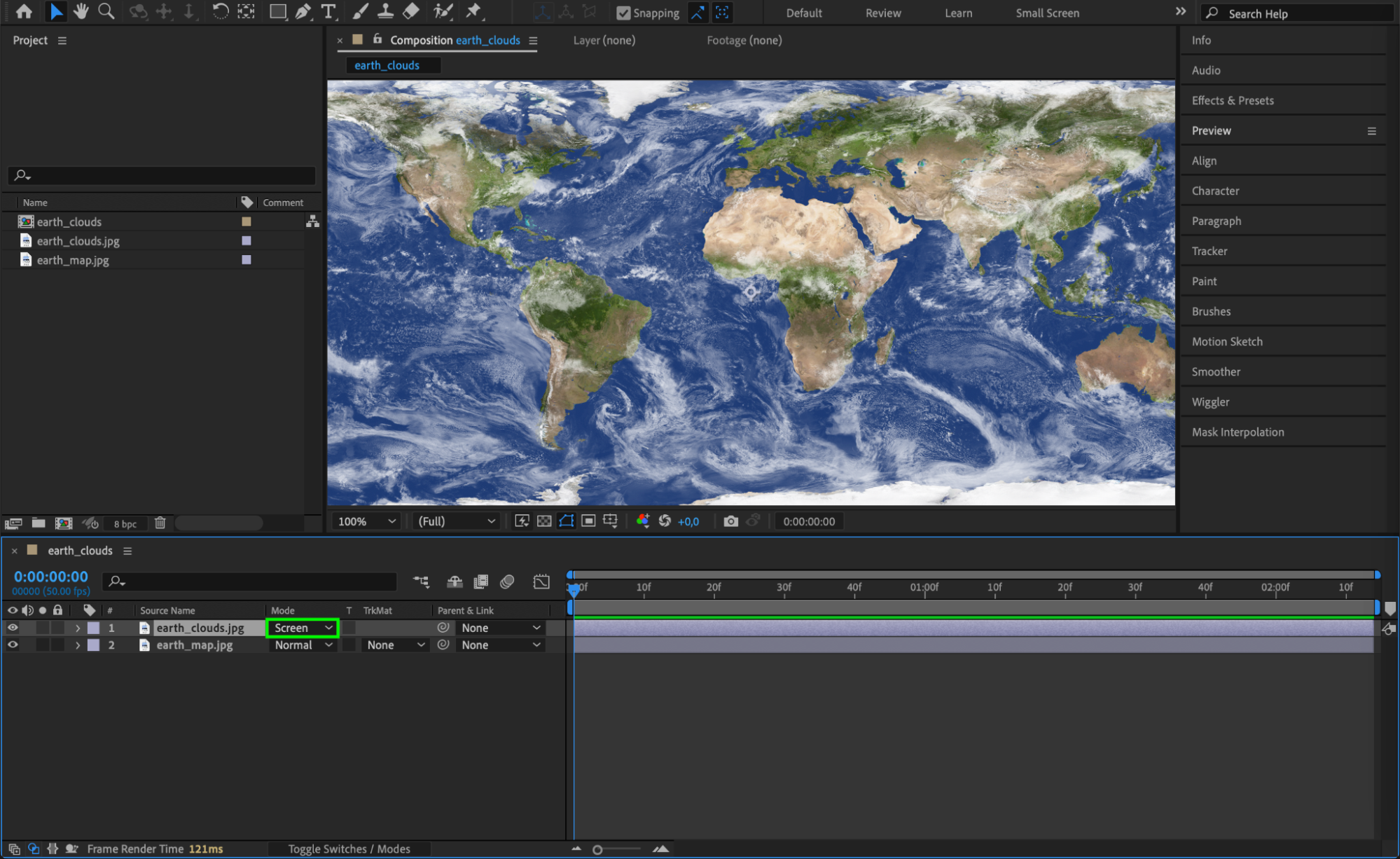
Task: Hide the earth_map.jpg layer visibility
Action: 13,645
